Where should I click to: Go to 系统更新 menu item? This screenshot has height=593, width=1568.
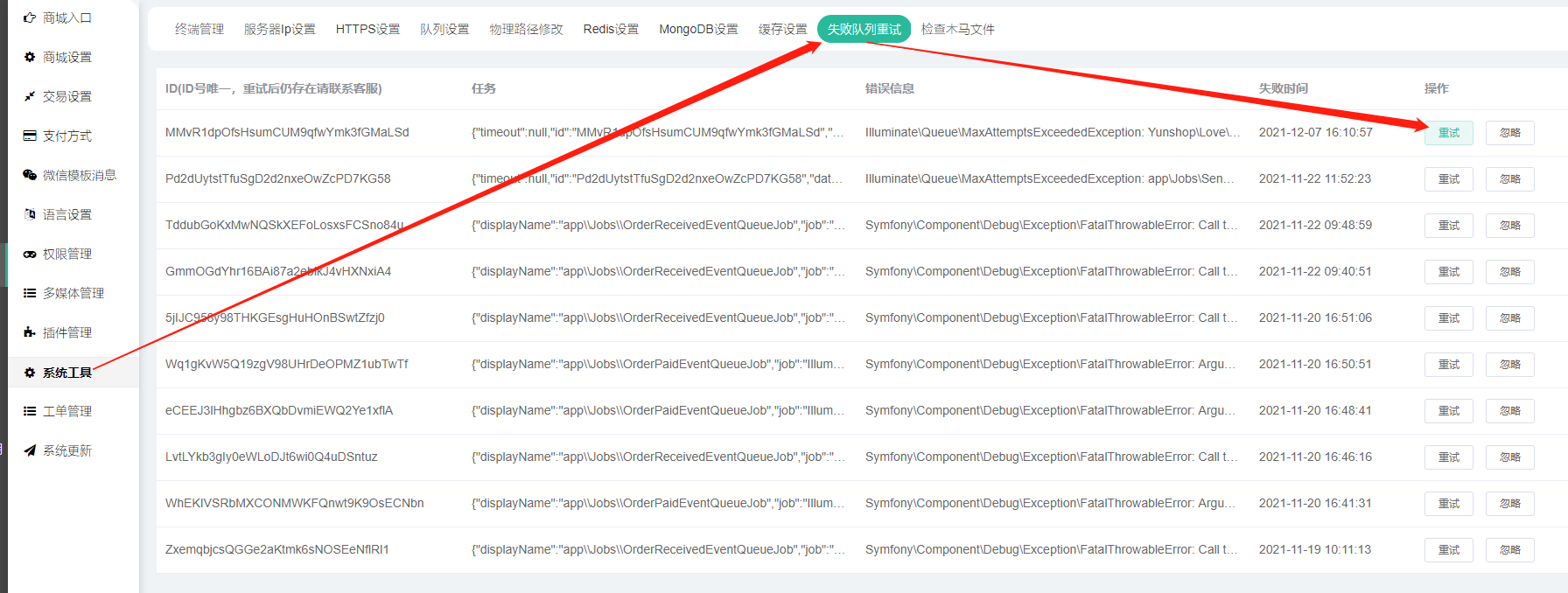67,450
